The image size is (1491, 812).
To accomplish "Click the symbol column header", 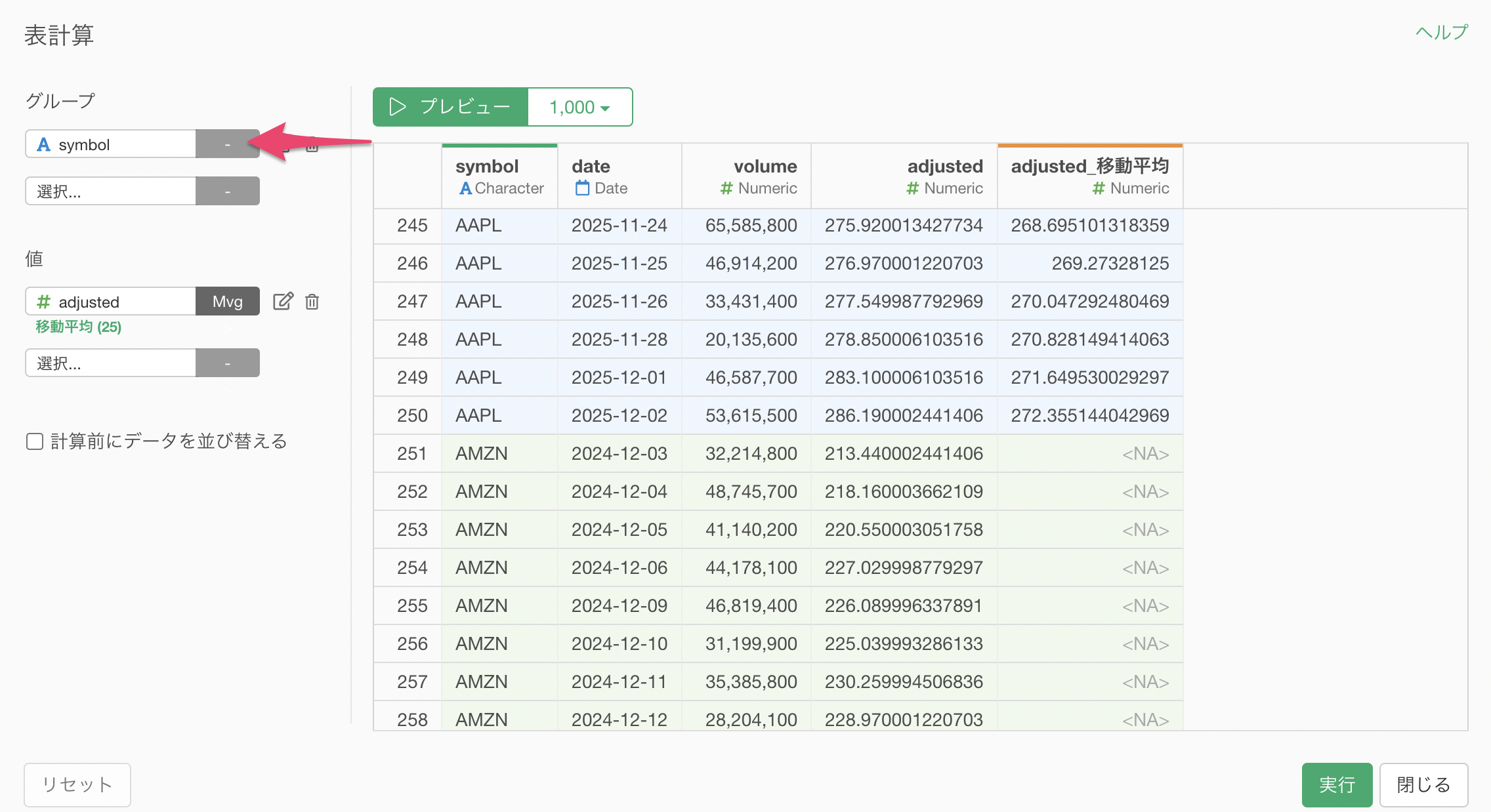I will 487,167.
